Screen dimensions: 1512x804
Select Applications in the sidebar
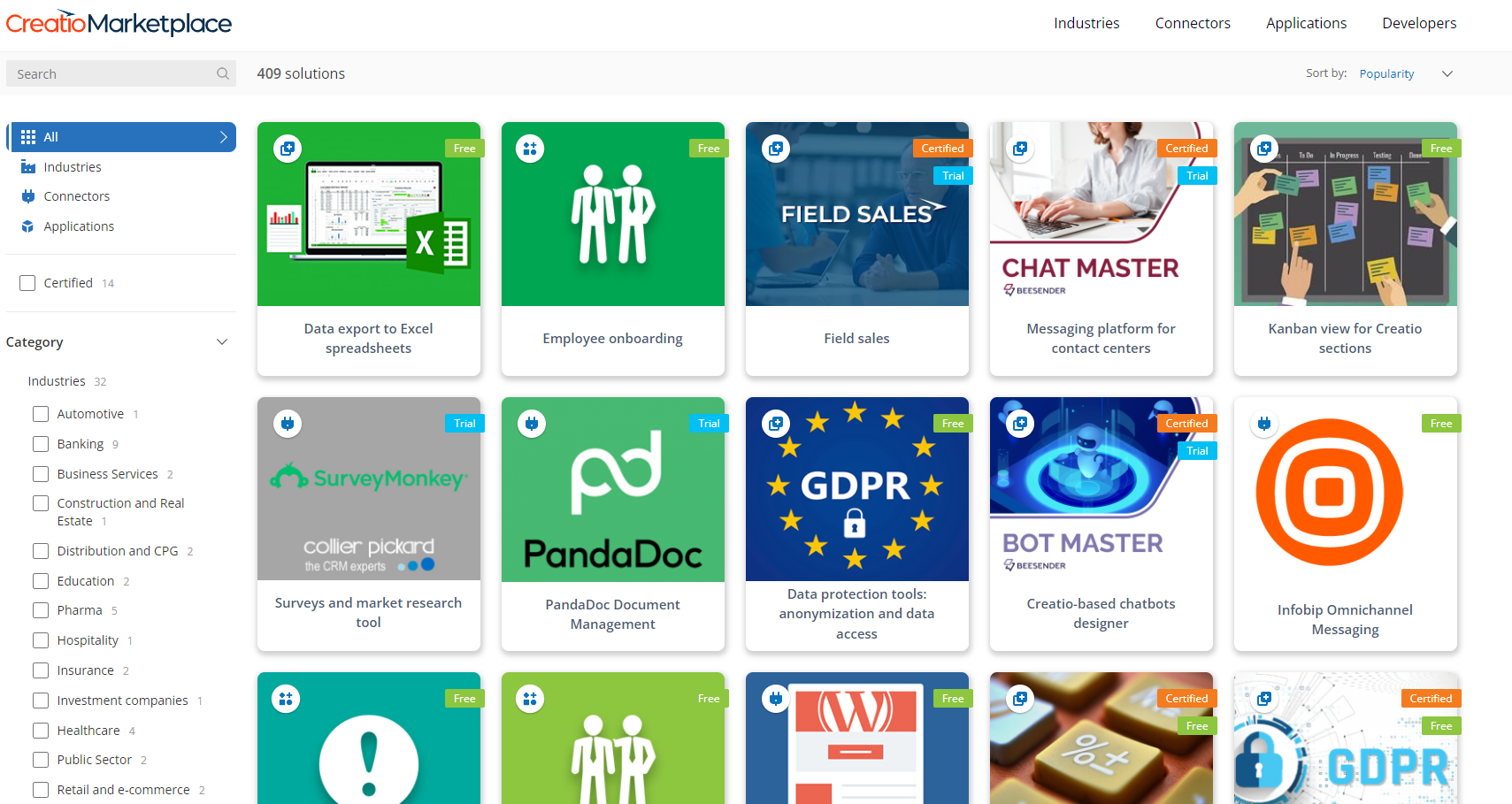pos(79,226)
